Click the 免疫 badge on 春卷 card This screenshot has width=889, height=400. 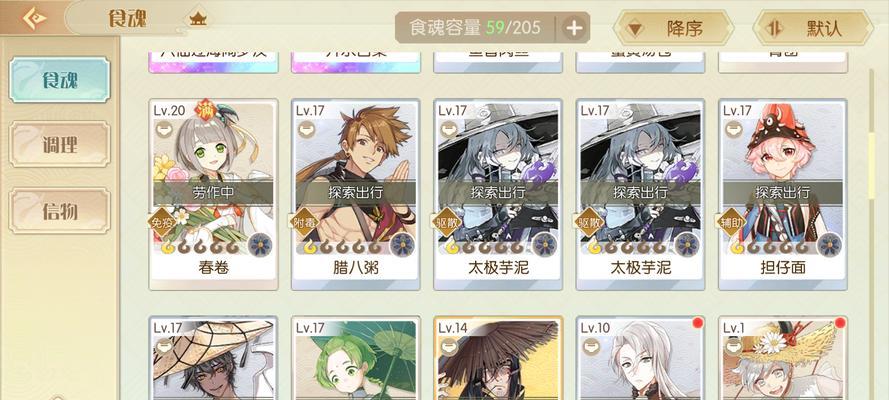click(161, 223)
